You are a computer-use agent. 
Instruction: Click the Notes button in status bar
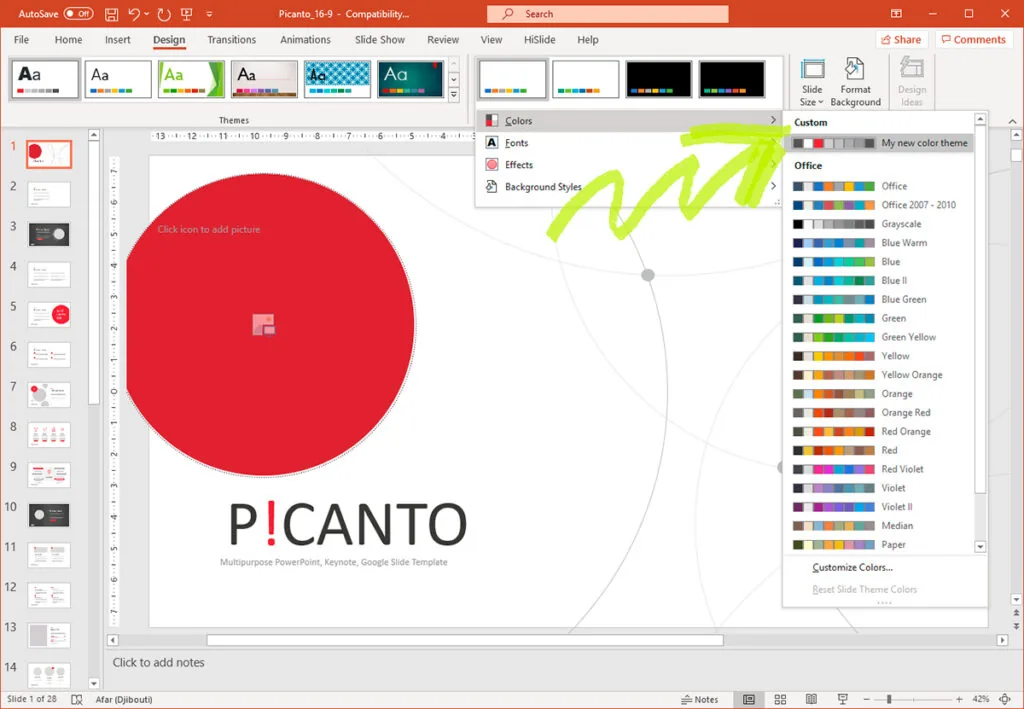699,699
